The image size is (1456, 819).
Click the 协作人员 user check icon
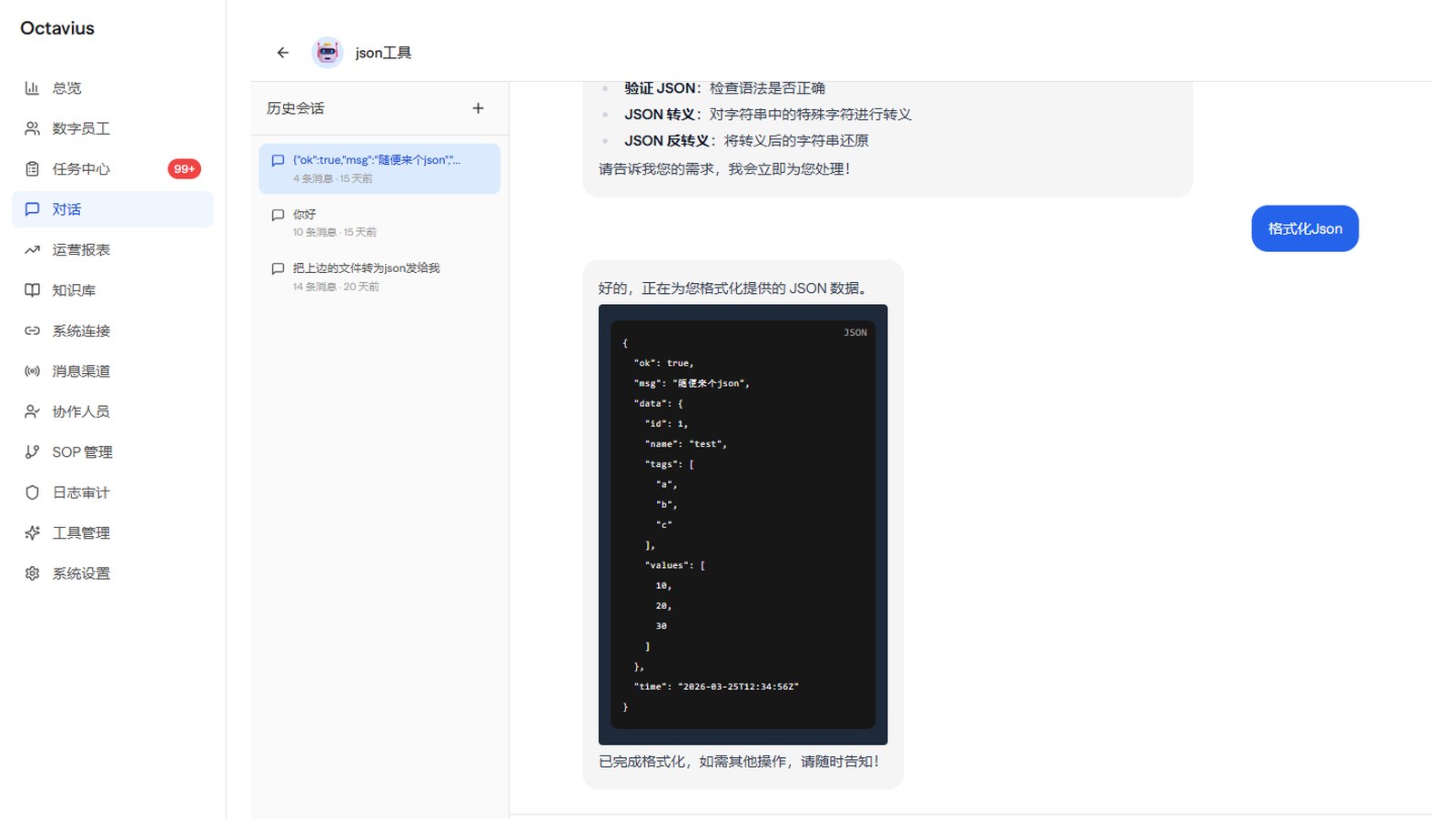pos(32,411)
